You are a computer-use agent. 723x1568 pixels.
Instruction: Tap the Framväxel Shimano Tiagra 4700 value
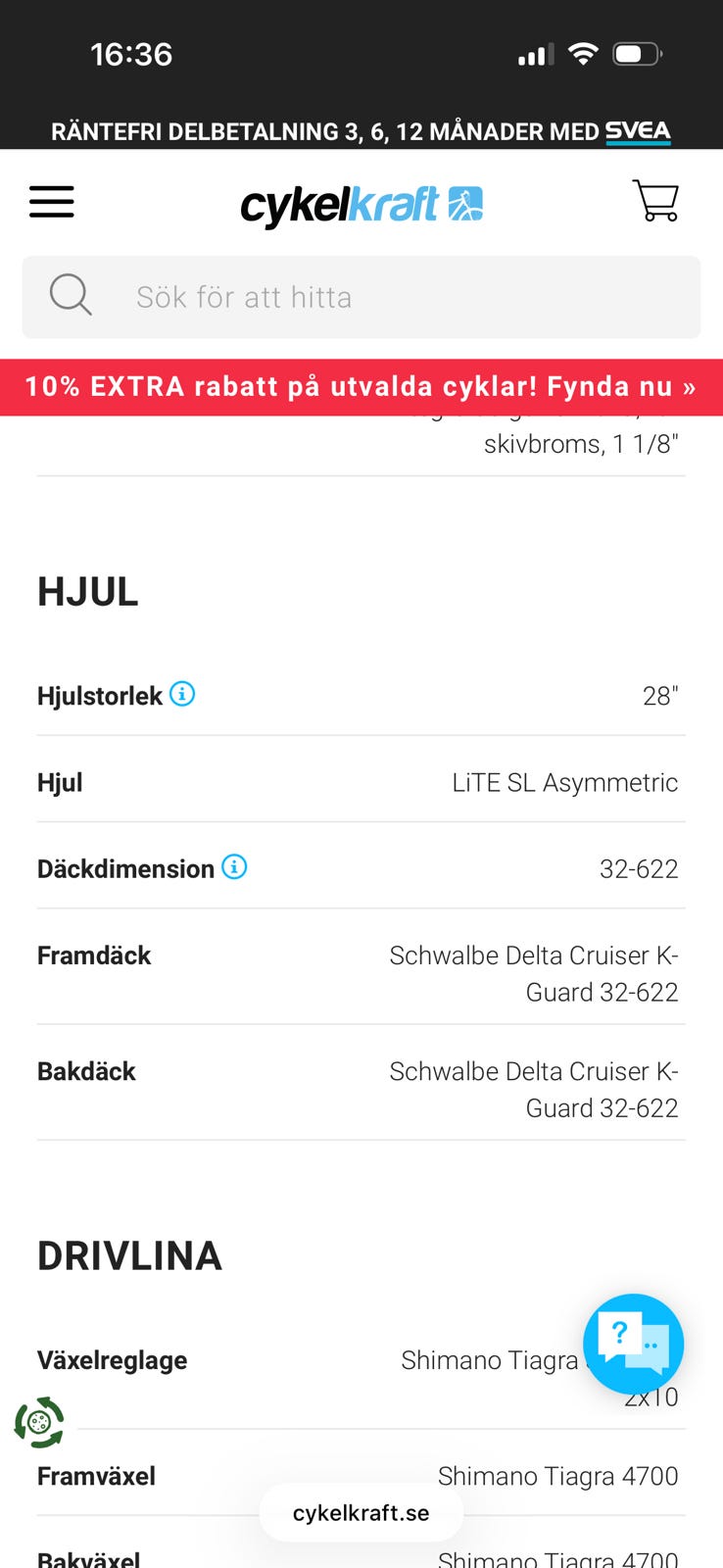(x=557, y=1475)
